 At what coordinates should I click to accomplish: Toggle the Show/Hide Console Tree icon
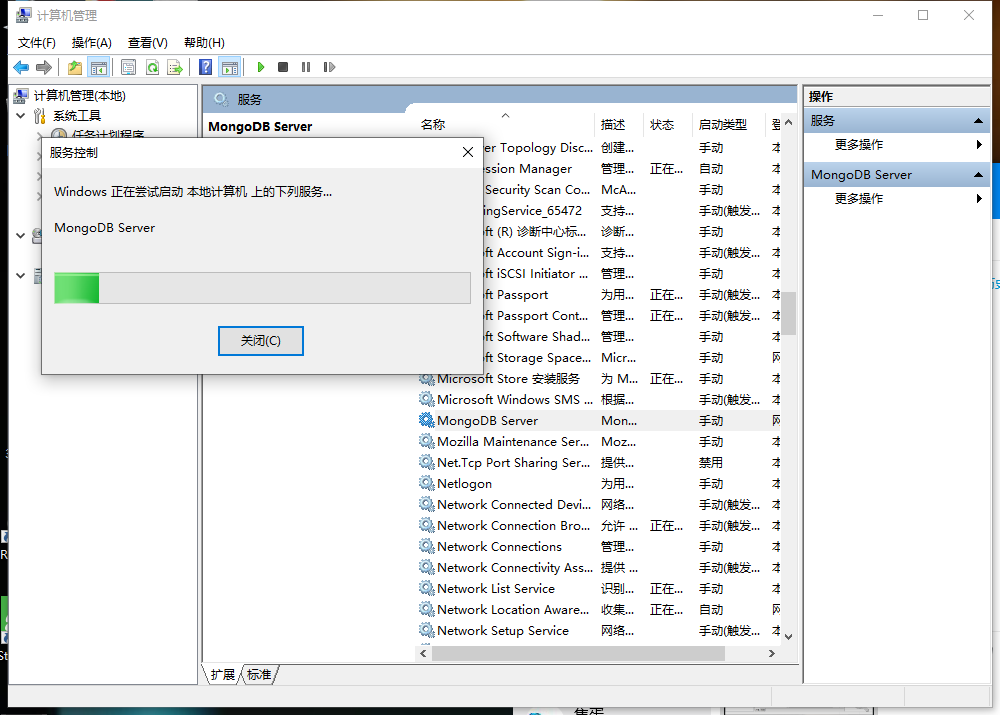click(x=99, y=67)
